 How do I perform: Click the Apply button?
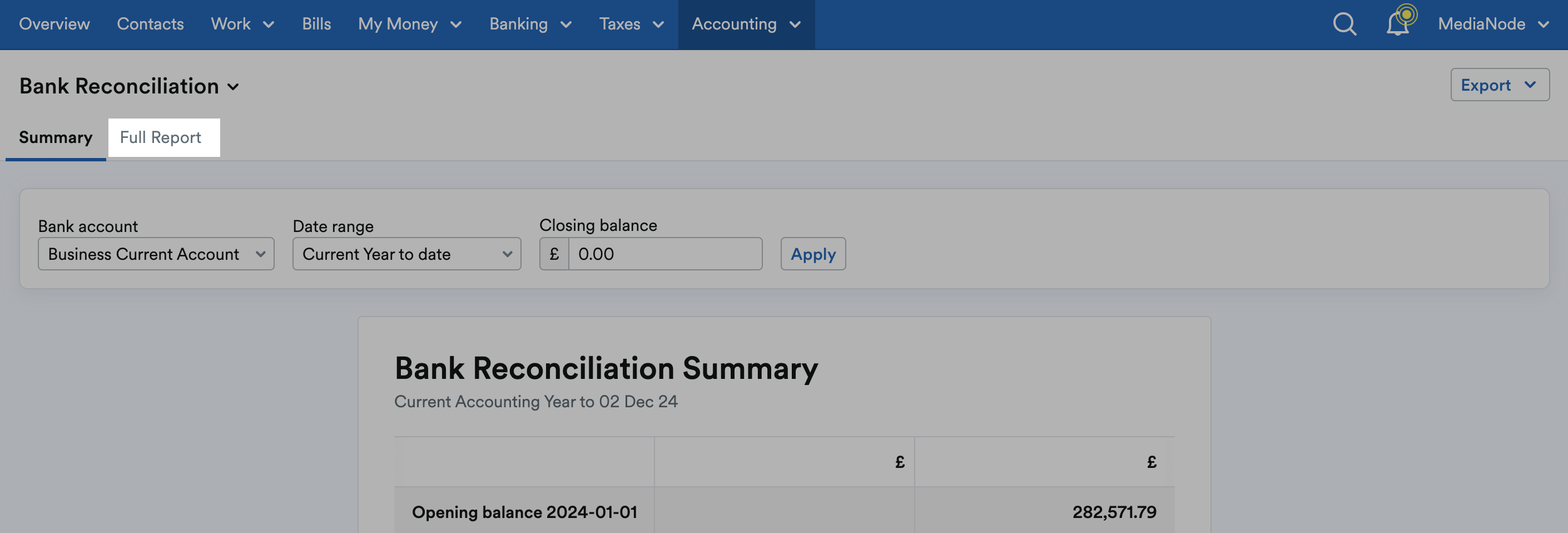[812, 253]
